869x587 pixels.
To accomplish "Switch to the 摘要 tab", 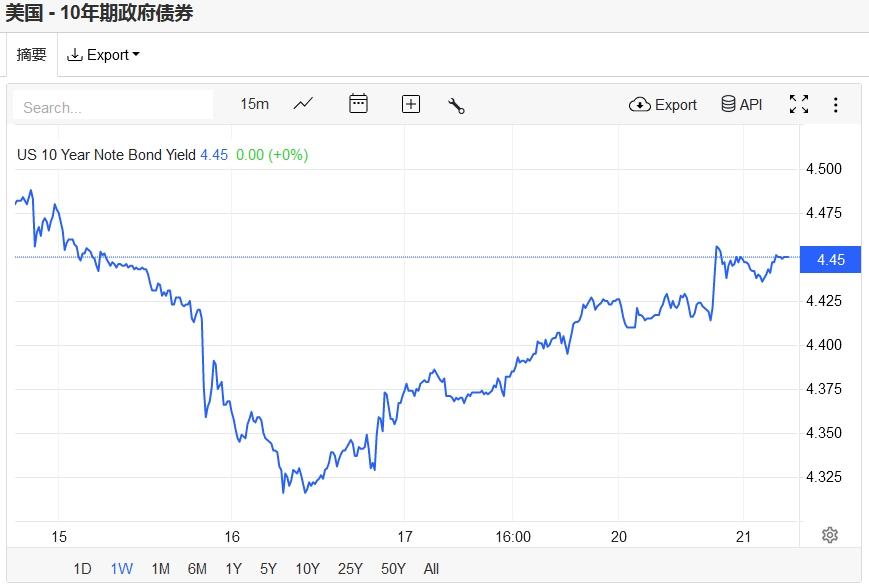I will [x=32, y=55].
